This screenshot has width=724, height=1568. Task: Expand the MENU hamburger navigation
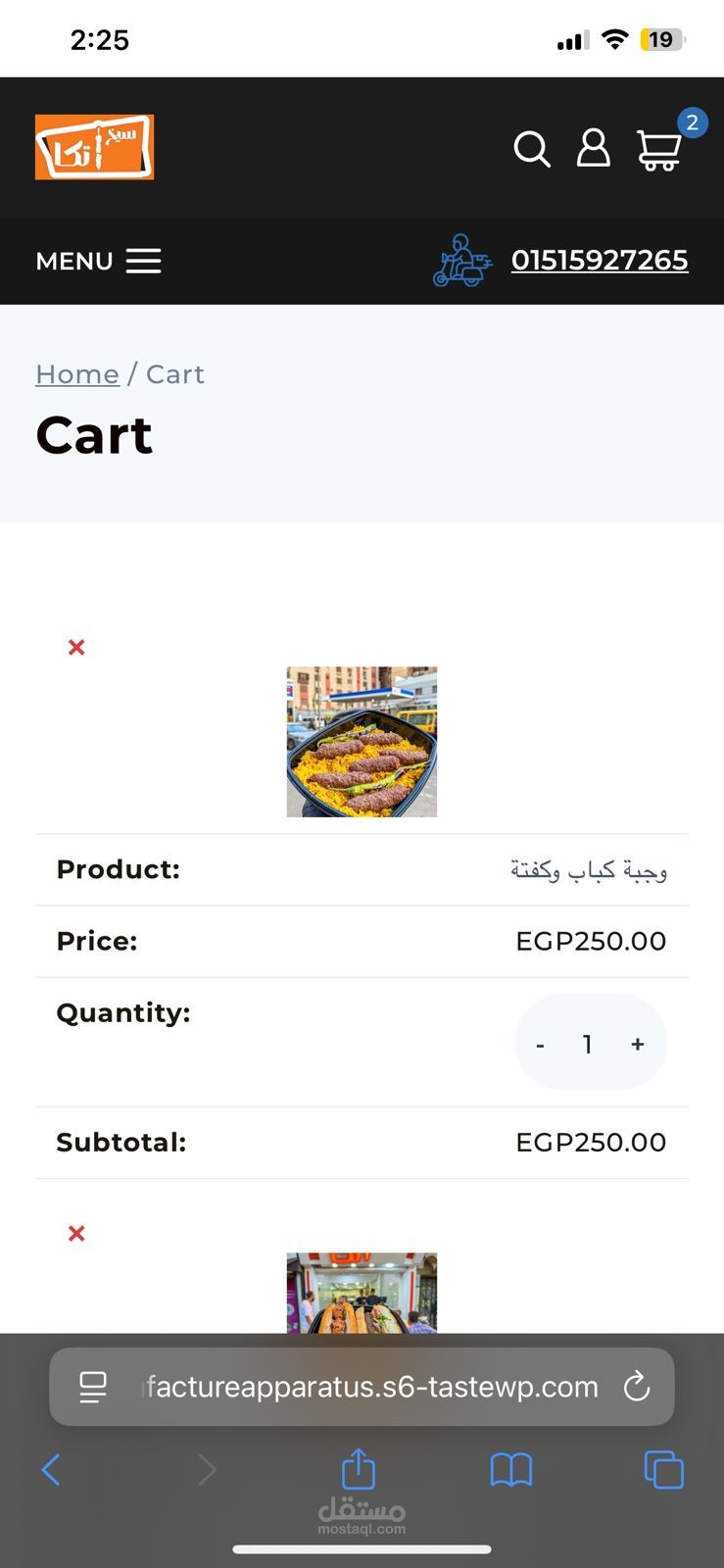click(x=98, y=261)
